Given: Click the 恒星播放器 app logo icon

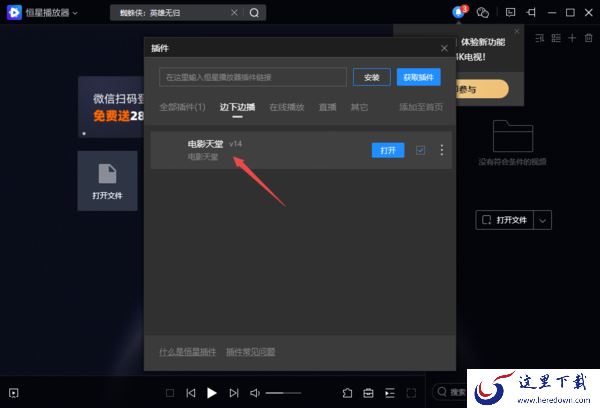Looking at the screenshot, I should pyautogui.click(x=14, y=13).
